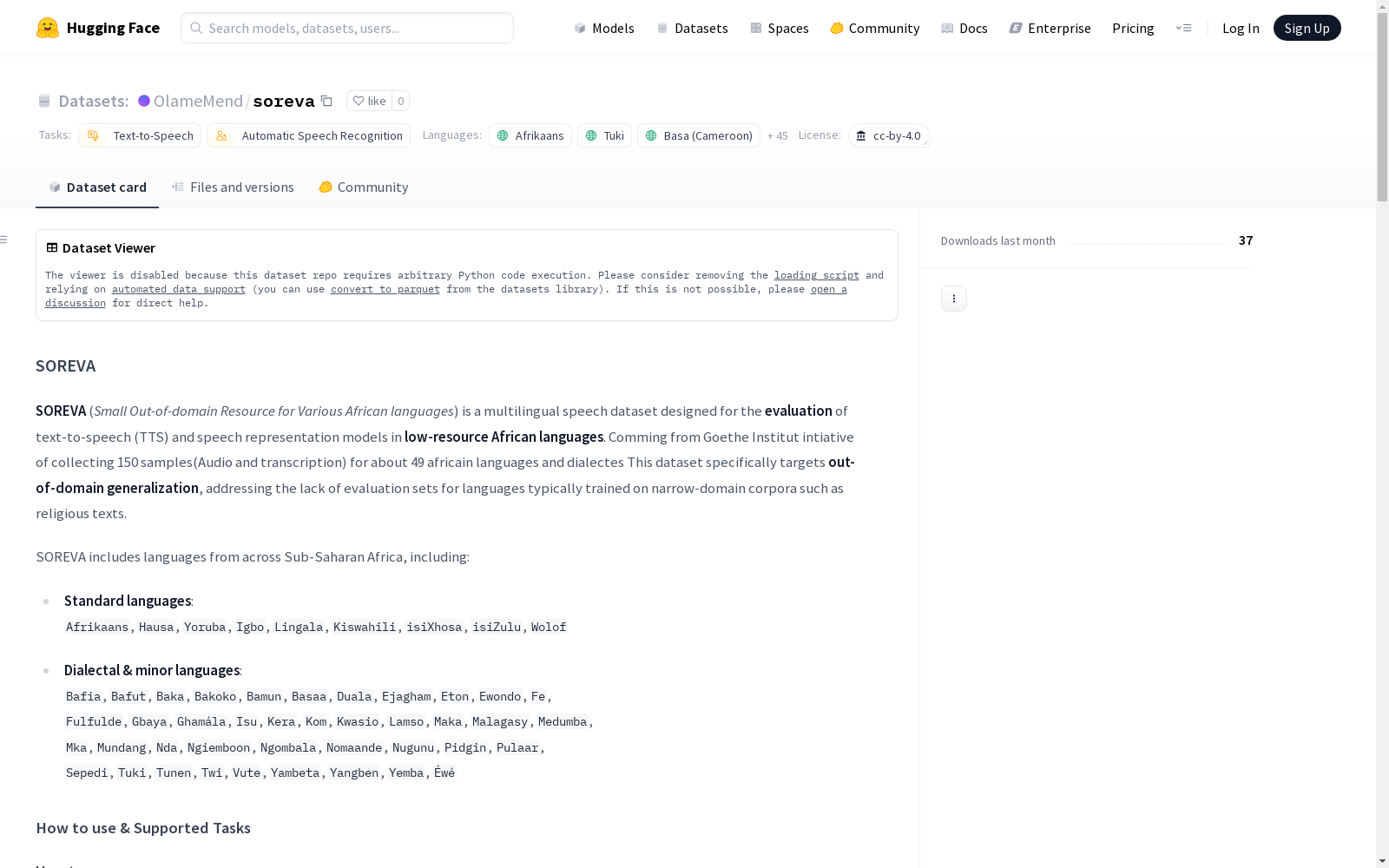
Task: Click the 'How to use & Supported Tasks' heading
Action: click(143, 828)
